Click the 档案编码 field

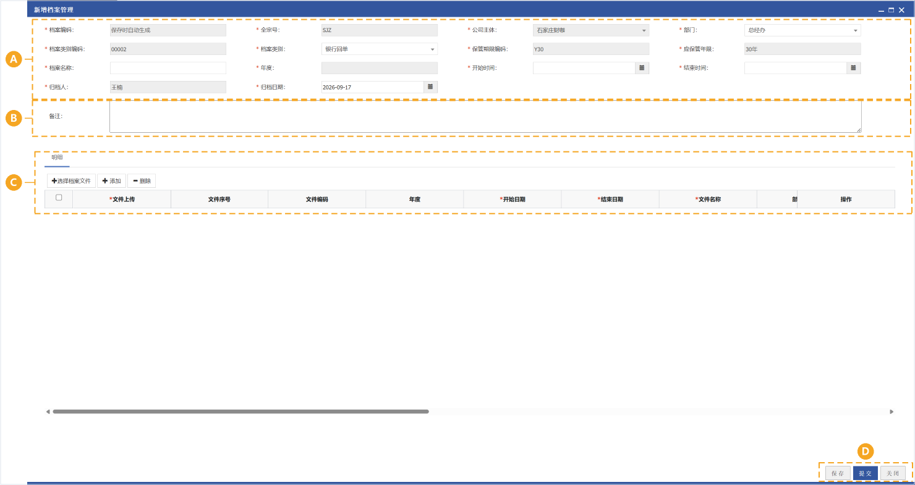pyautogui.click(x=168, y=30)
